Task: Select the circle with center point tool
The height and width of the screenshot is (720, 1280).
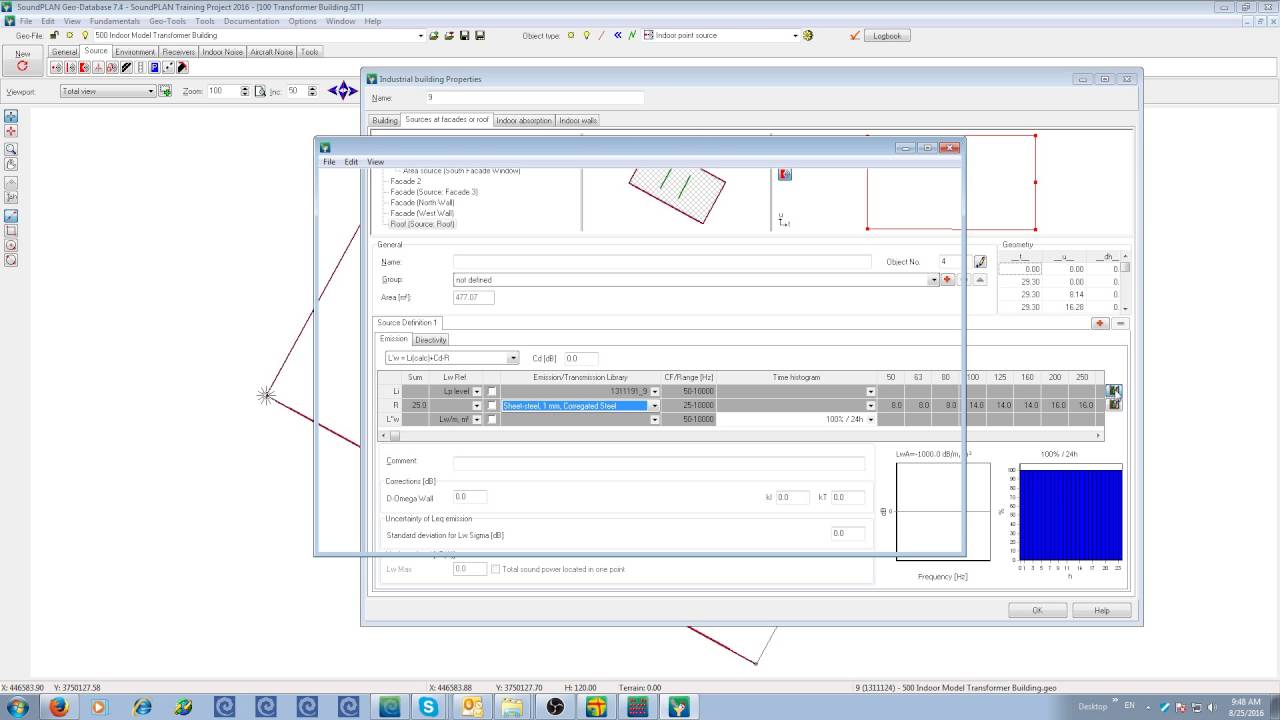Action: [x=11, y=245]
